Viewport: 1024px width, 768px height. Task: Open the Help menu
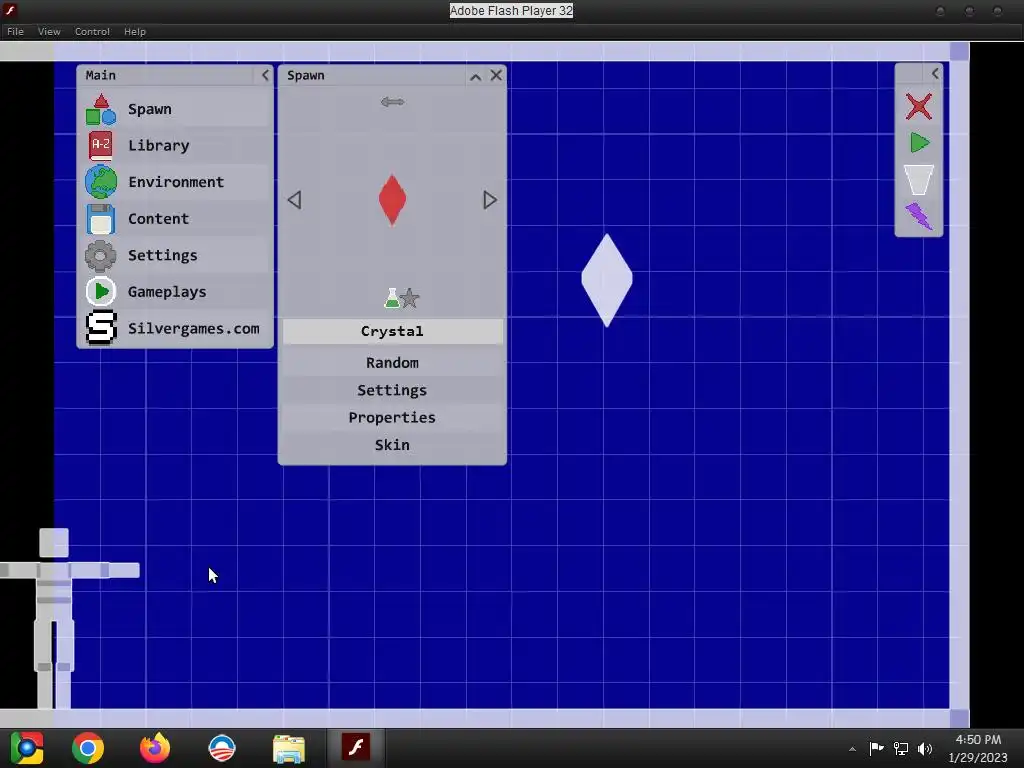pos(135,31)
